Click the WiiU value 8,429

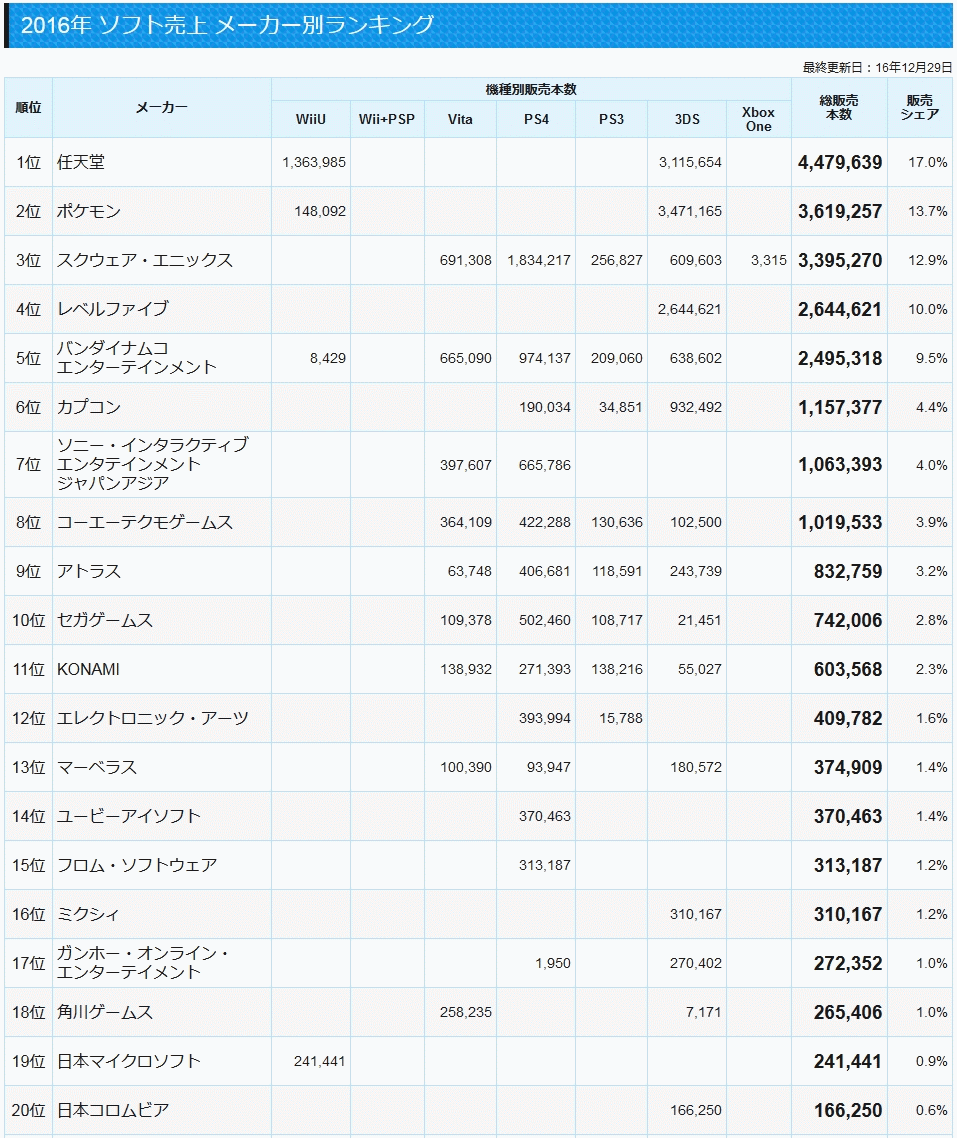pos(328,359)
